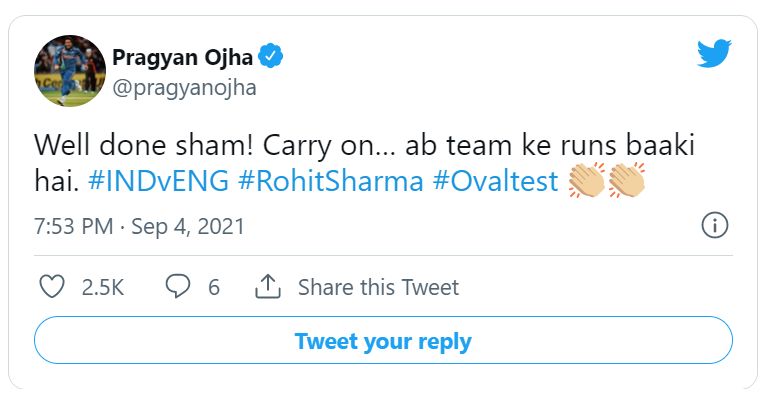Click the share arrow icon

267,287
